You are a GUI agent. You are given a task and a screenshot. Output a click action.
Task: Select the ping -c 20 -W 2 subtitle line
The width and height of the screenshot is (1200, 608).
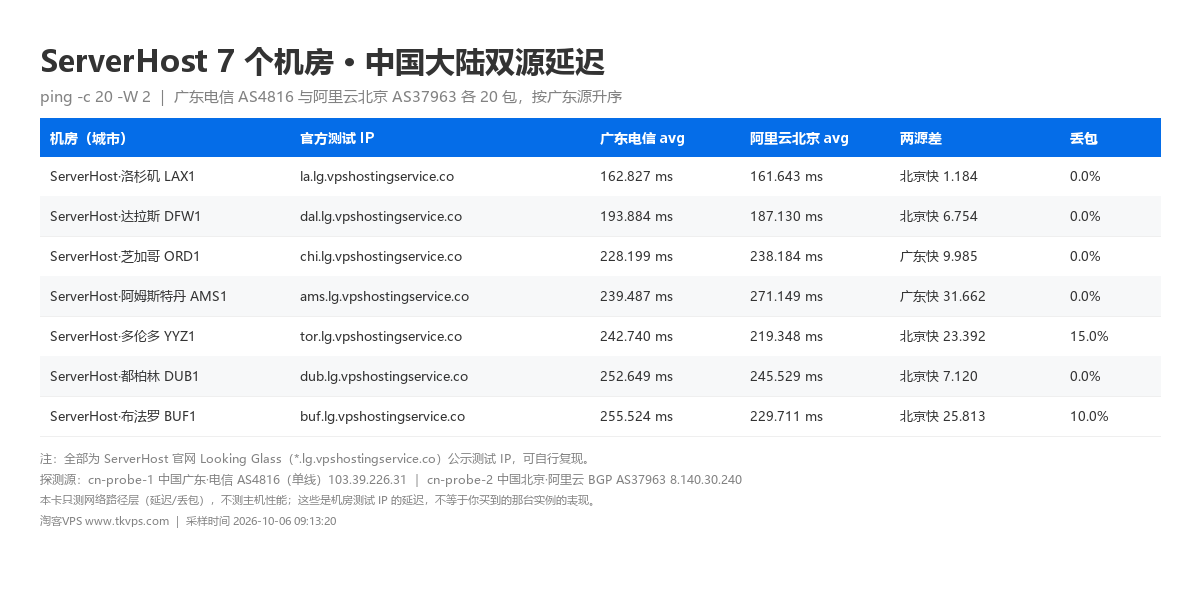(x=331, y=97)
